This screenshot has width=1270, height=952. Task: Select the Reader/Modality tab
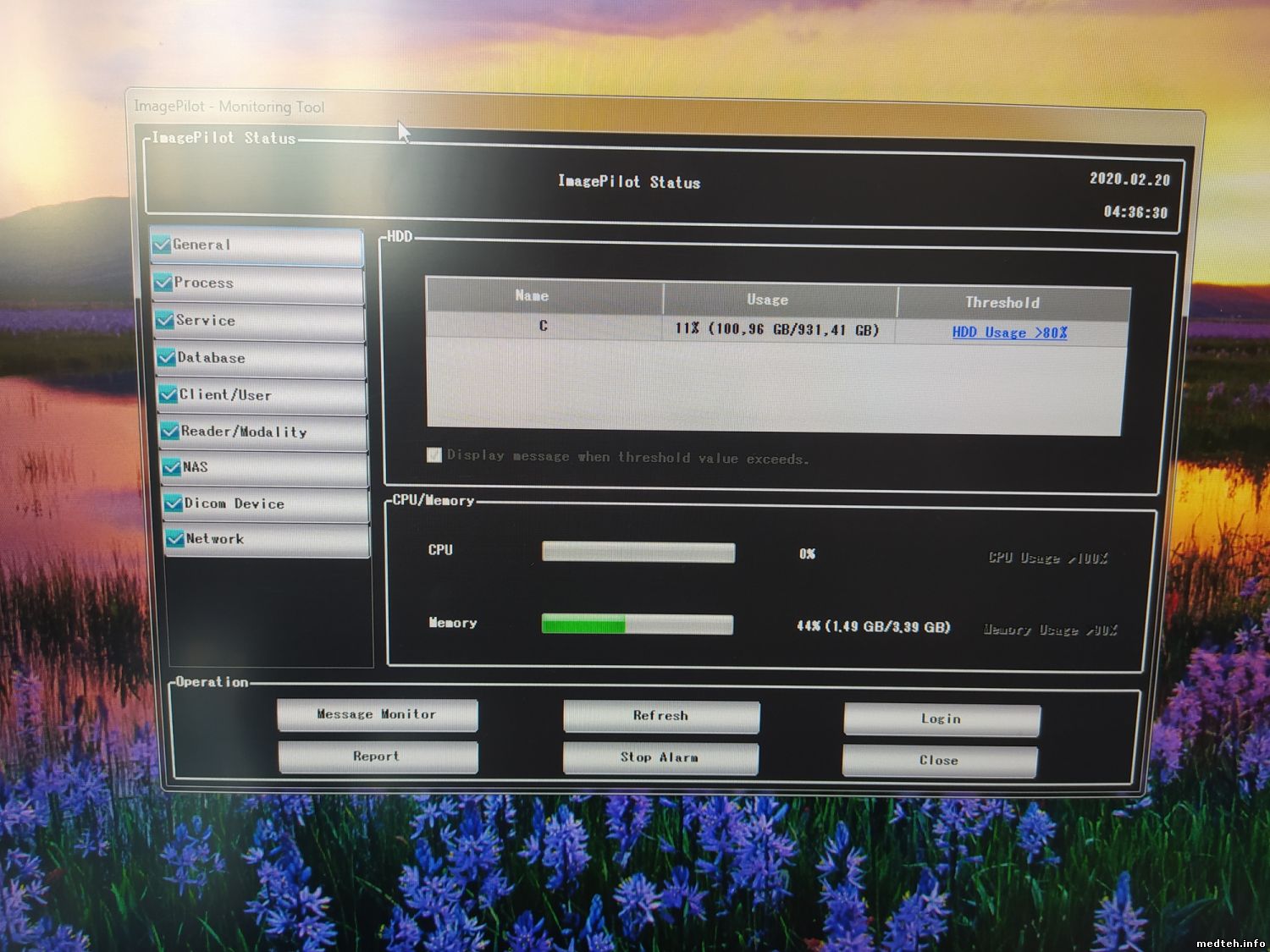pyautogui.click(x=264, y=432)
